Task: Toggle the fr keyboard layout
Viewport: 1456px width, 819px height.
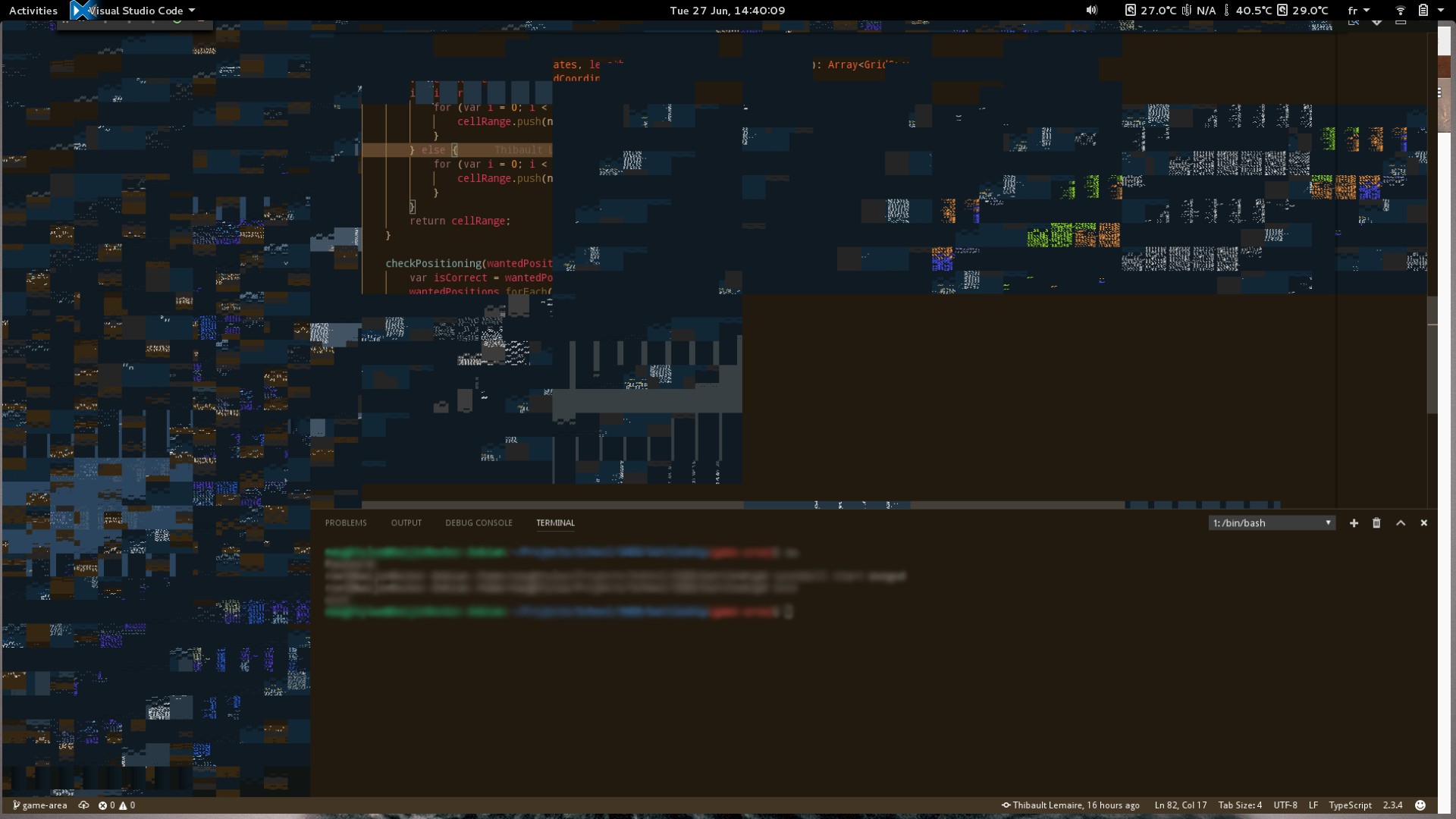Action: click(1358, 10)
